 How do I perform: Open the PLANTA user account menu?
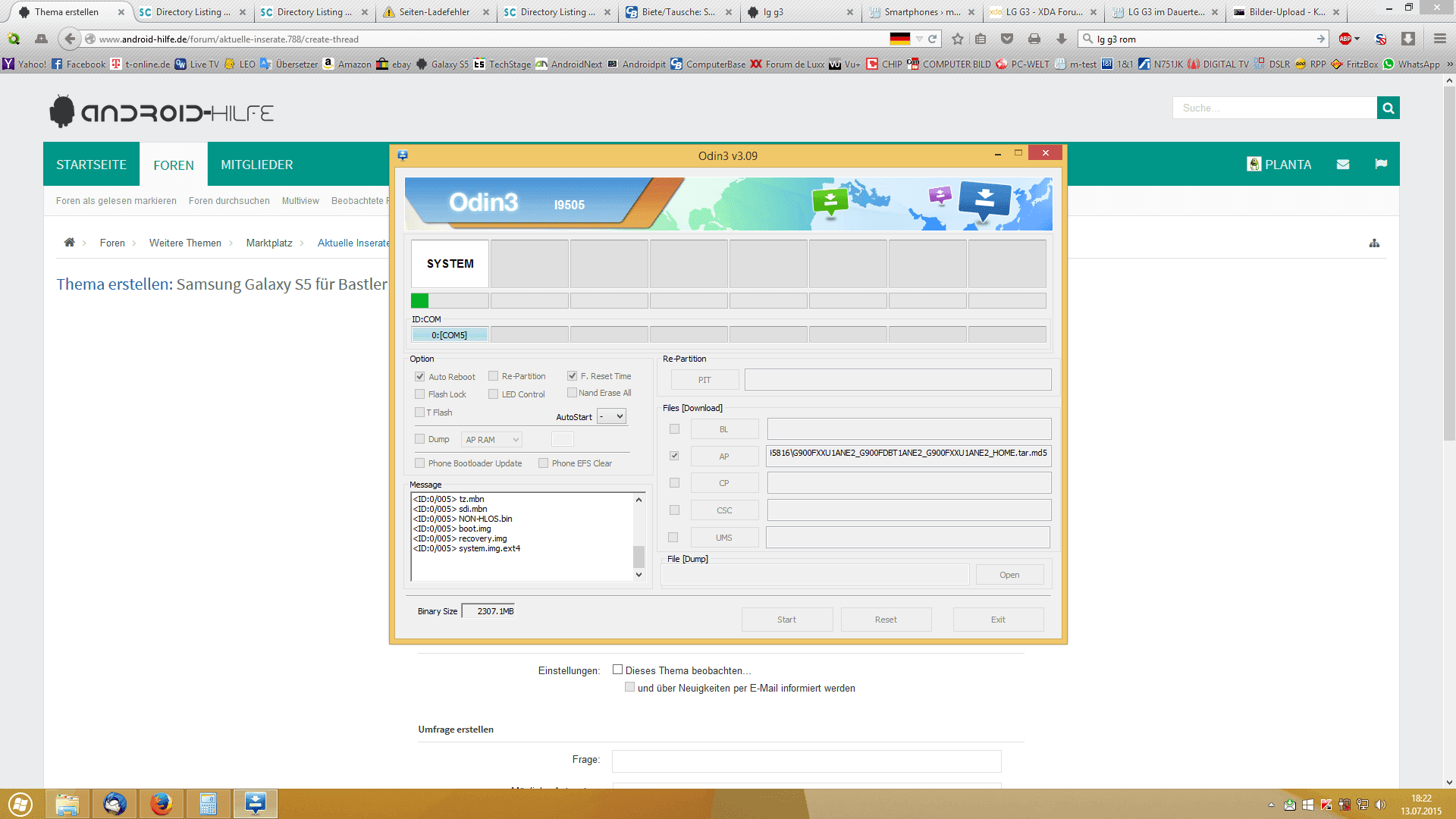tap(1279, 165)
